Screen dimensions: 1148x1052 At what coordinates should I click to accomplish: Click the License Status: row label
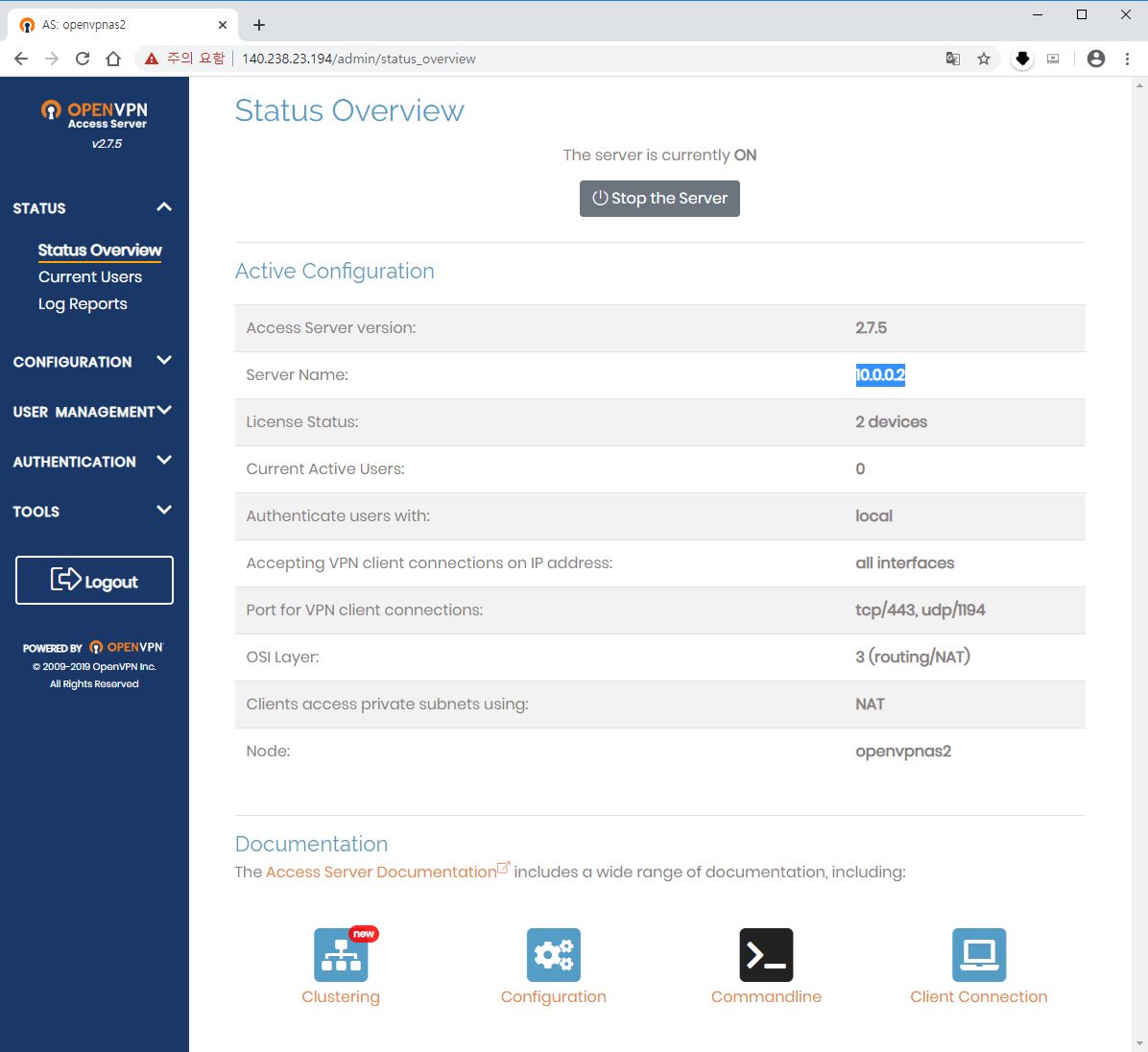[302, 421]
